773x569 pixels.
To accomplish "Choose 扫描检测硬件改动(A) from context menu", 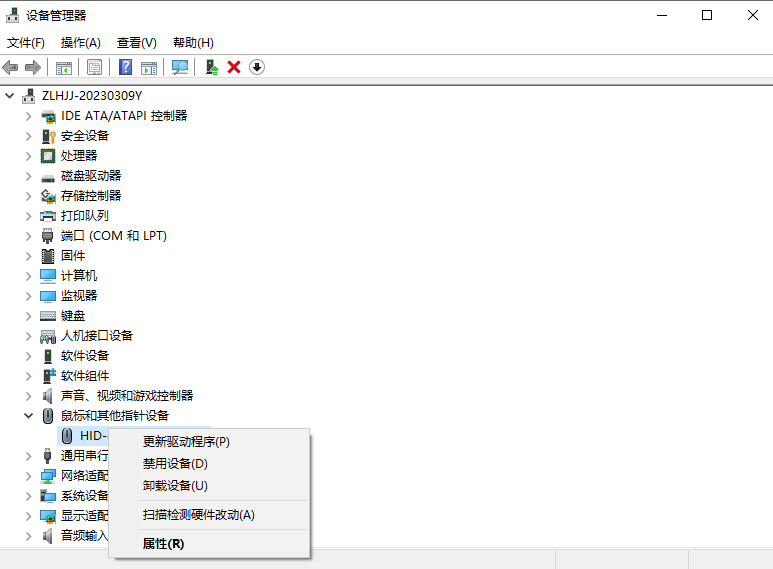I will pyautogui.click(x=210, y=515).
